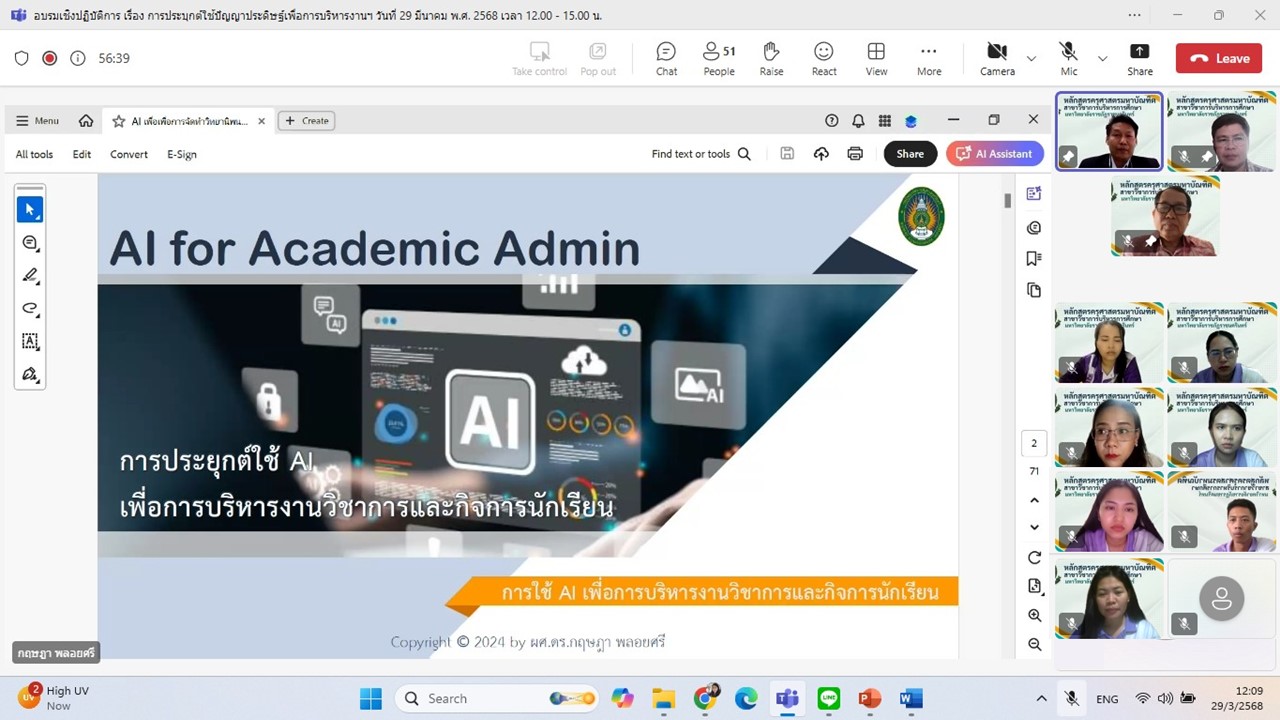Open PowerPoint from the taskbar
Image resolution: width=1280 pixels, height=720 pixels.
pos(869,698)
